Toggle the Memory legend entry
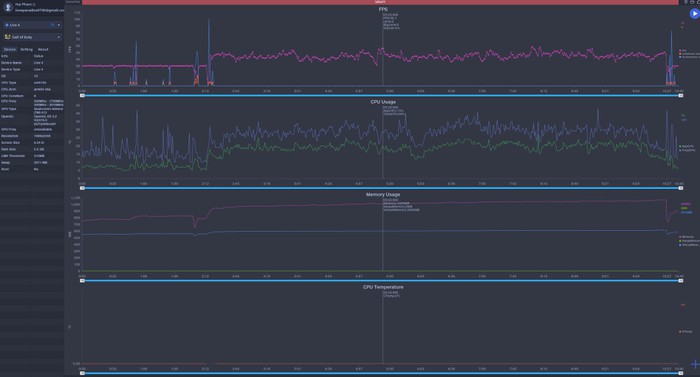This screenshot has width=700, height=377. point(687,237)
